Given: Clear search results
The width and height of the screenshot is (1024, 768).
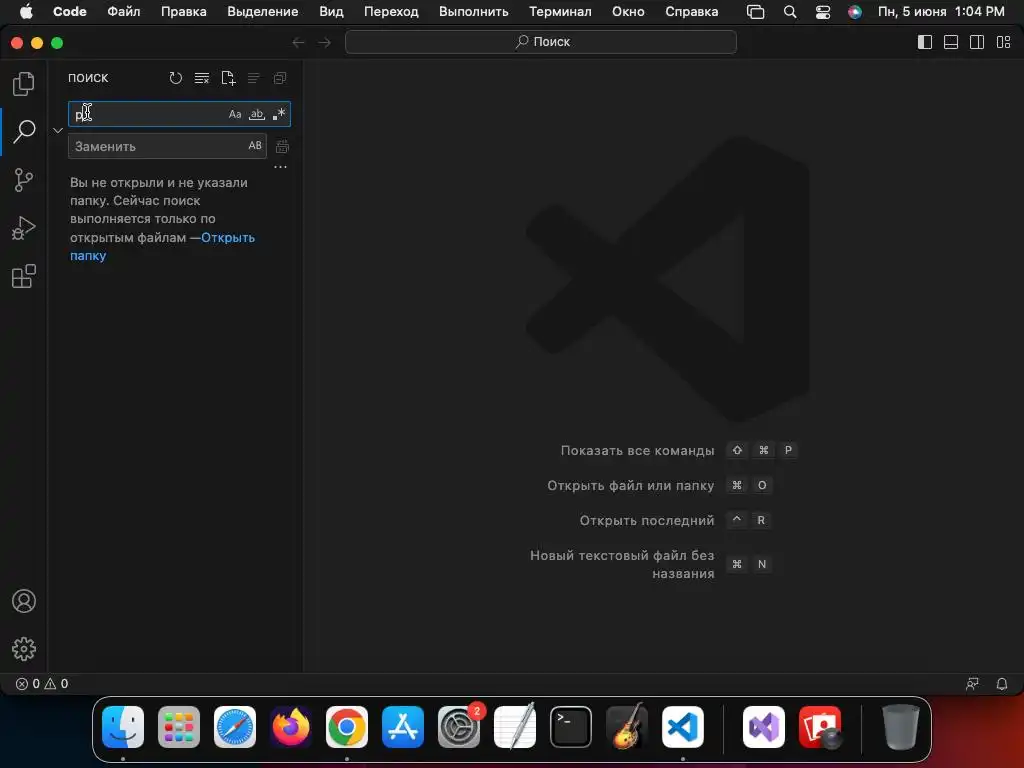Looking at the screenshot, I should pyautogui.click(x=202, y=78).
